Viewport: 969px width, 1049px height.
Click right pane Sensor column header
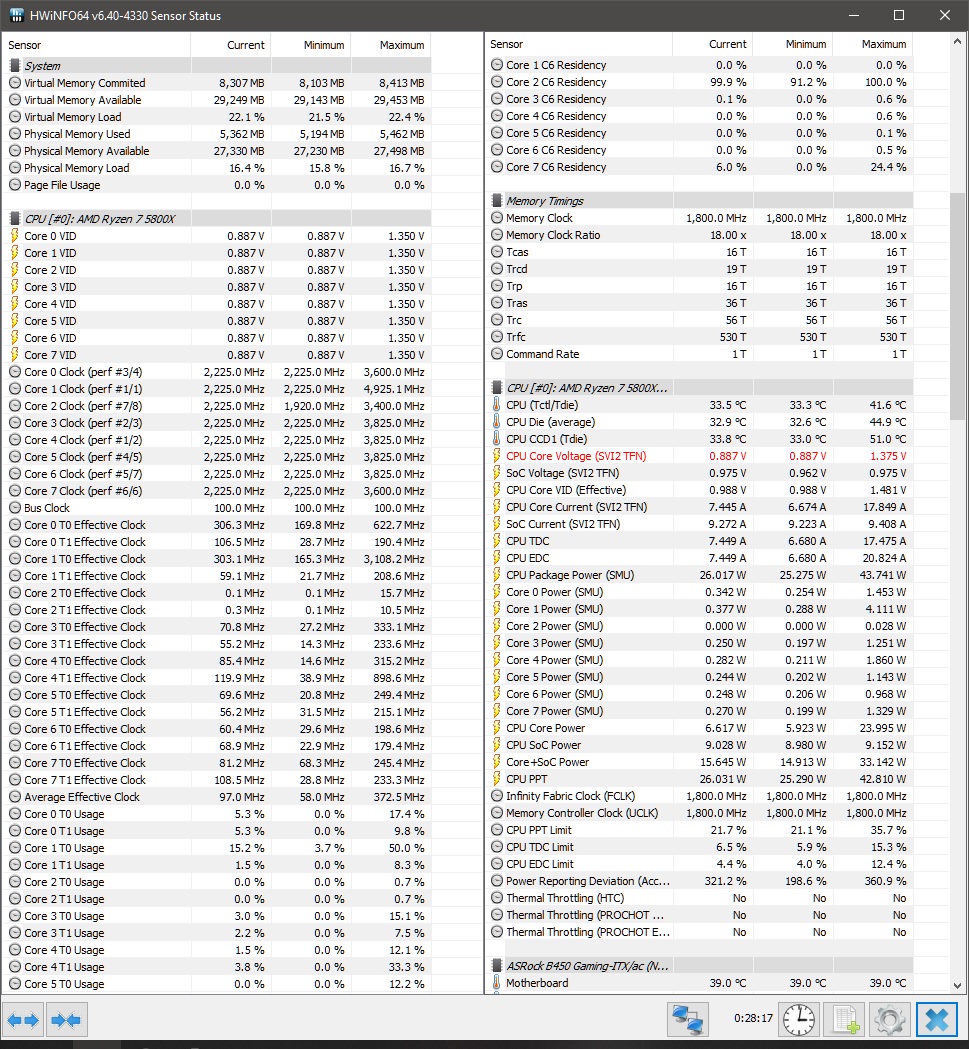pyautogui.click(x=578, y=44)
